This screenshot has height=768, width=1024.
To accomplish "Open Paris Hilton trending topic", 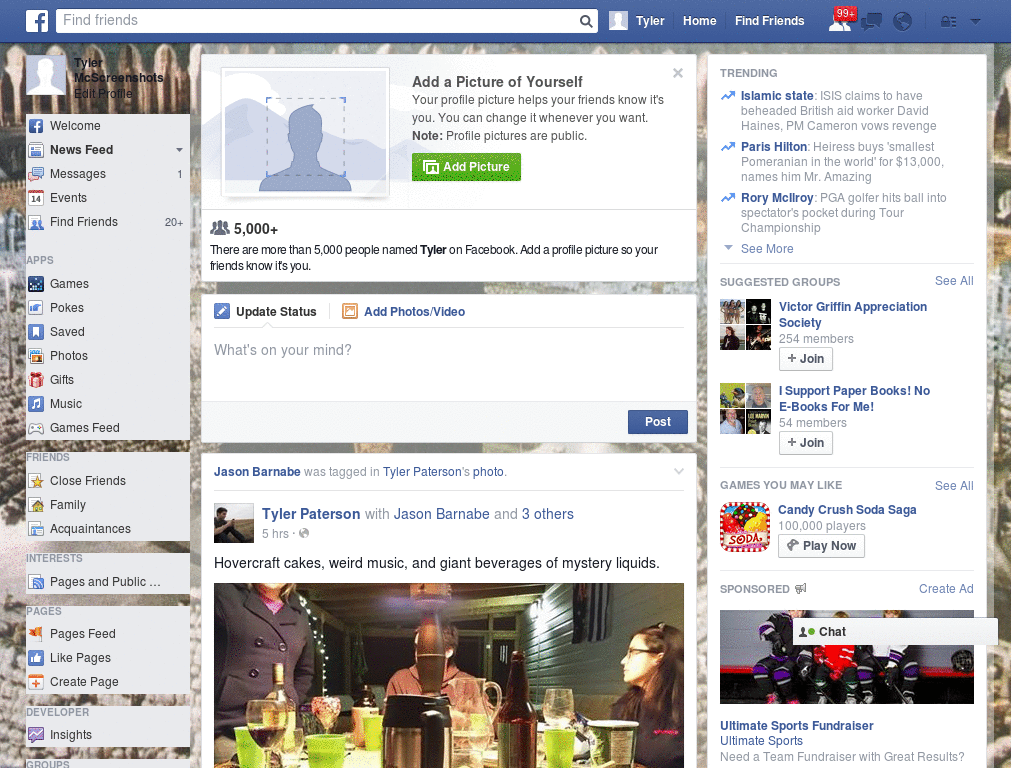I will click(x=774, y=147).
